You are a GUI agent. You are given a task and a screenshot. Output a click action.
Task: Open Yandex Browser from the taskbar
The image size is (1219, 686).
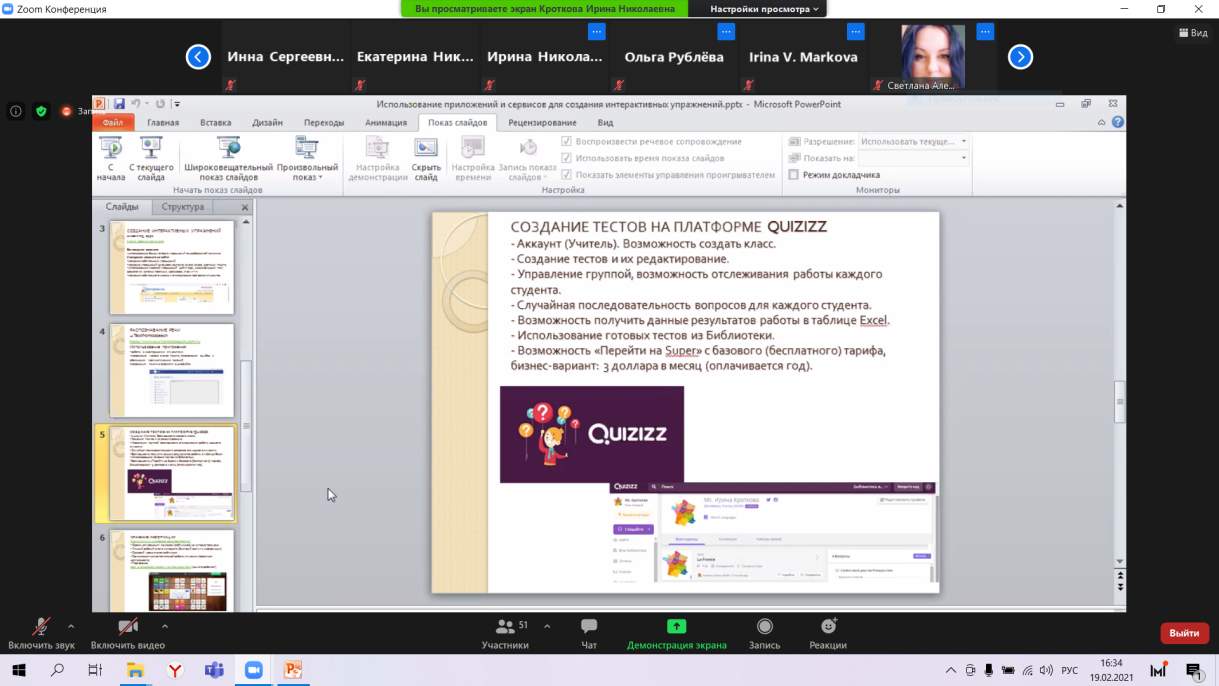[175, 670]
